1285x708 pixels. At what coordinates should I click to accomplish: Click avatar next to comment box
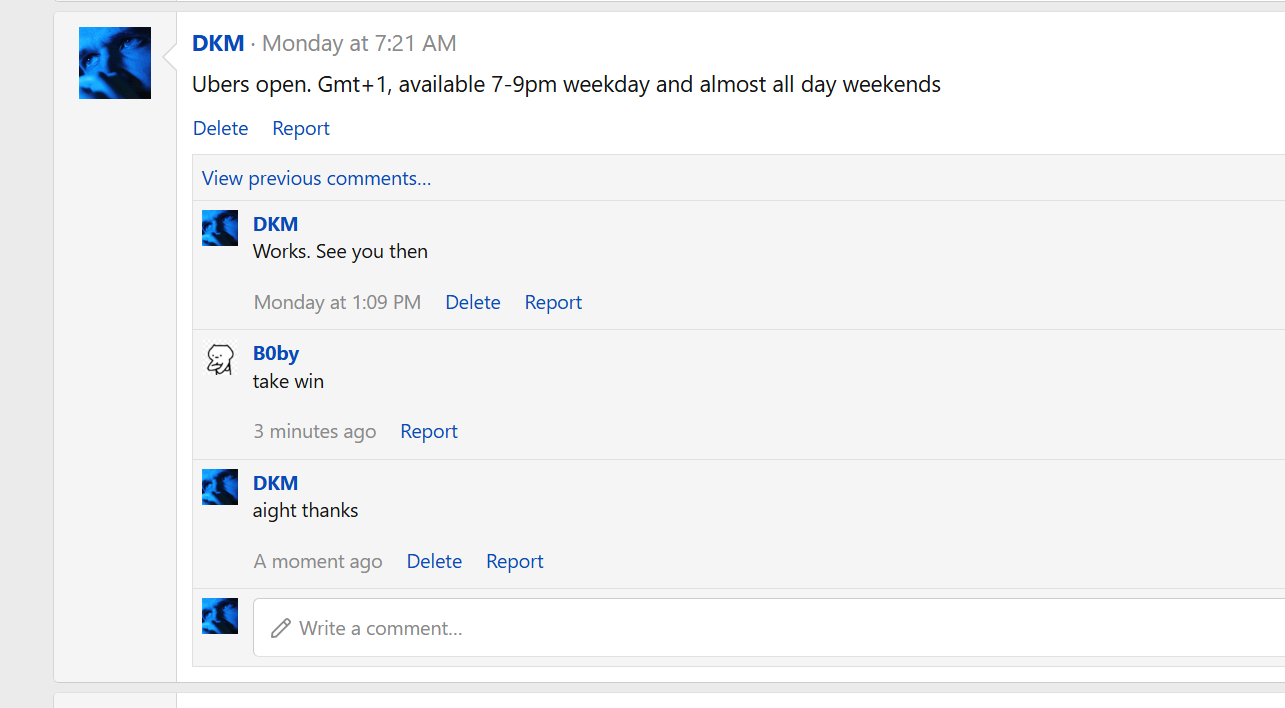[220, 616]
